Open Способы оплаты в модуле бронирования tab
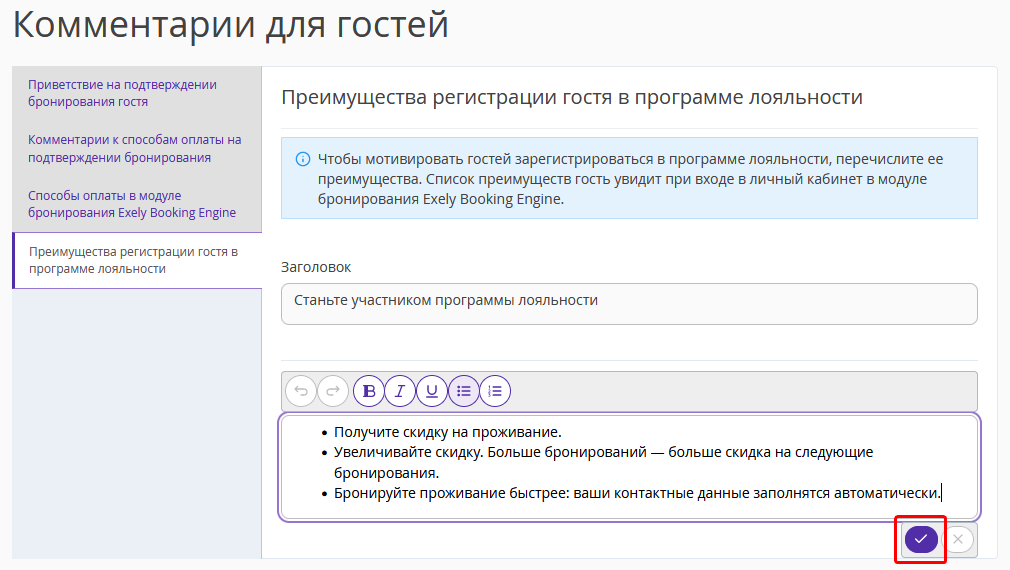Screen dimensions: 1010x570 [x=137, y=204]
